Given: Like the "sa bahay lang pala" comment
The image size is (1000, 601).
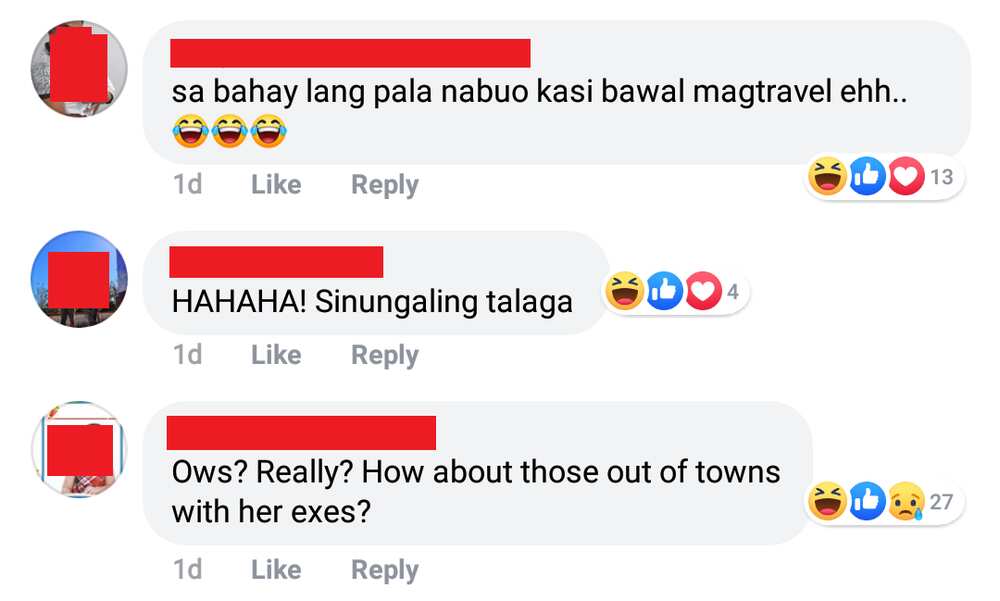Looking at the screenshot, I should 276,184.
